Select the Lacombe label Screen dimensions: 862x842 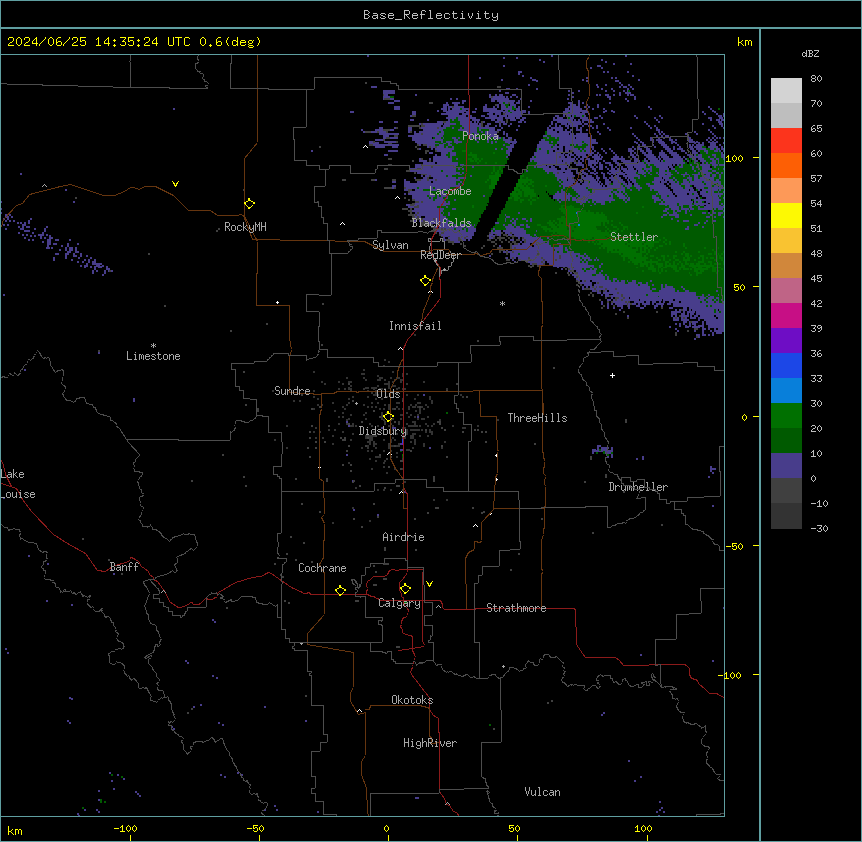click(450, 191)
